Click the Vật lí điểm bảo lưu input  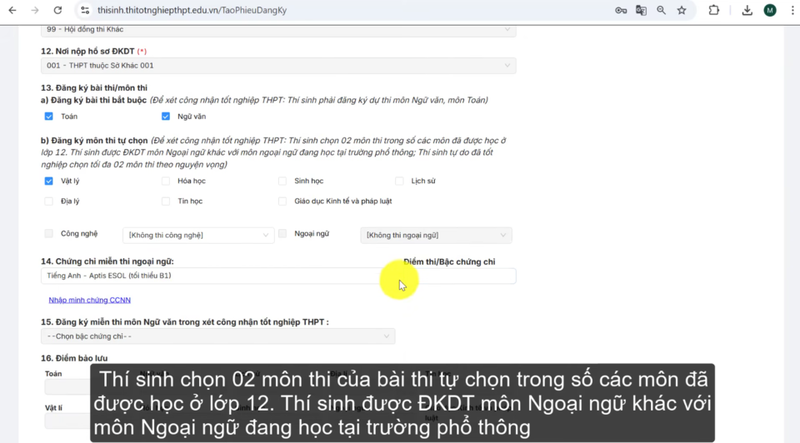click(x=67, y=421)
